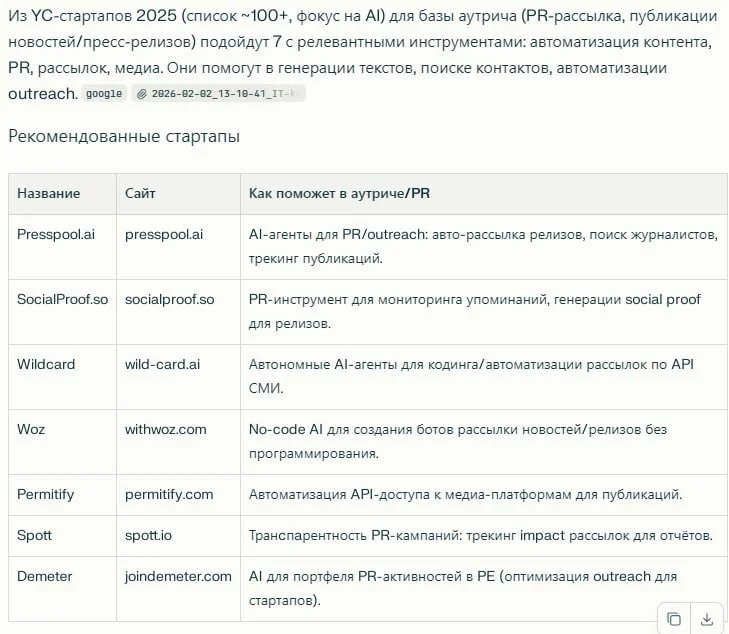Open the permitify.com site entry
The image size is (729, 634).
coord(169,494)
